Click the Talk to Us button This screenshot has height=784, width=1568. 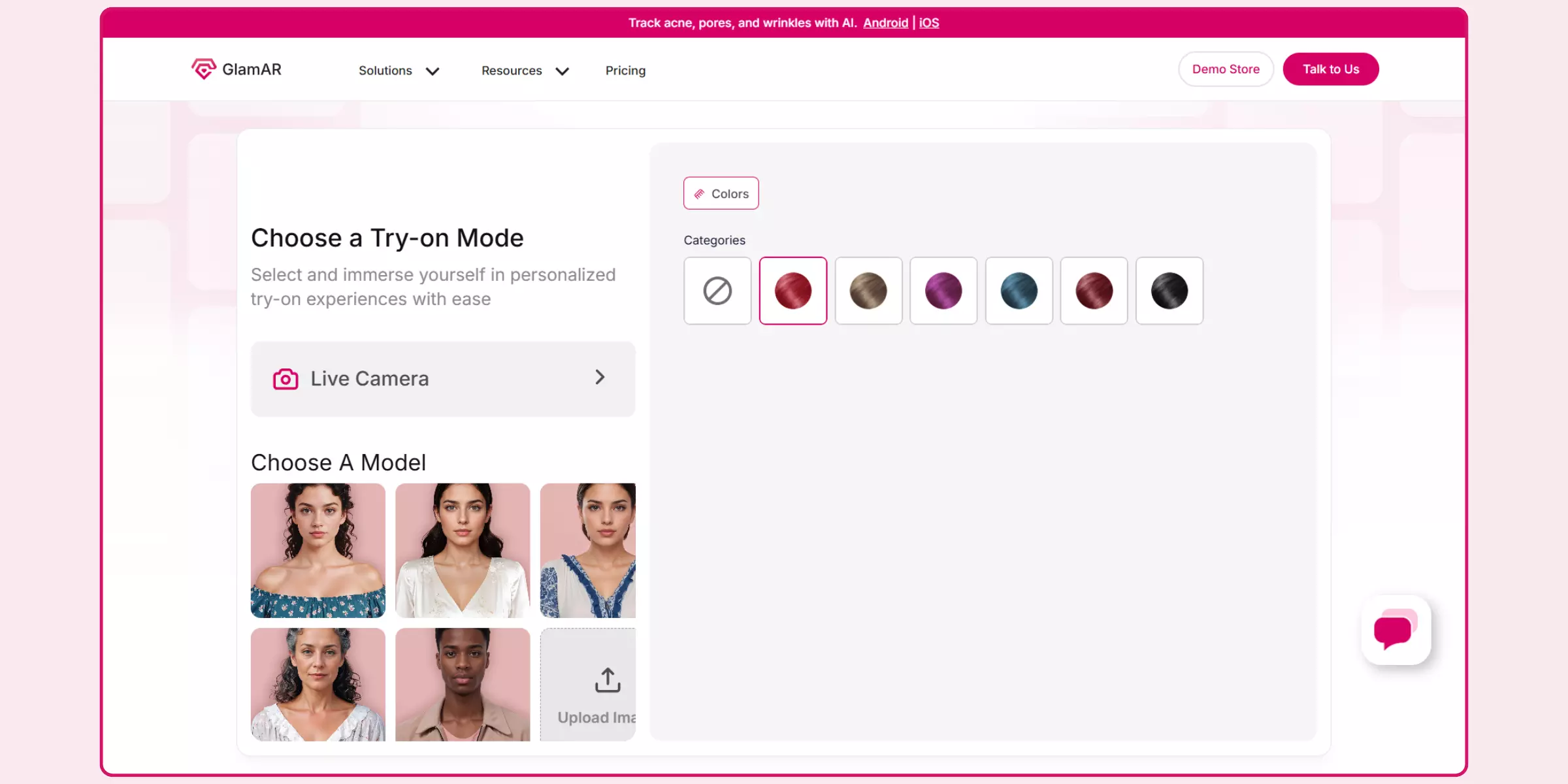point(1330,69)
